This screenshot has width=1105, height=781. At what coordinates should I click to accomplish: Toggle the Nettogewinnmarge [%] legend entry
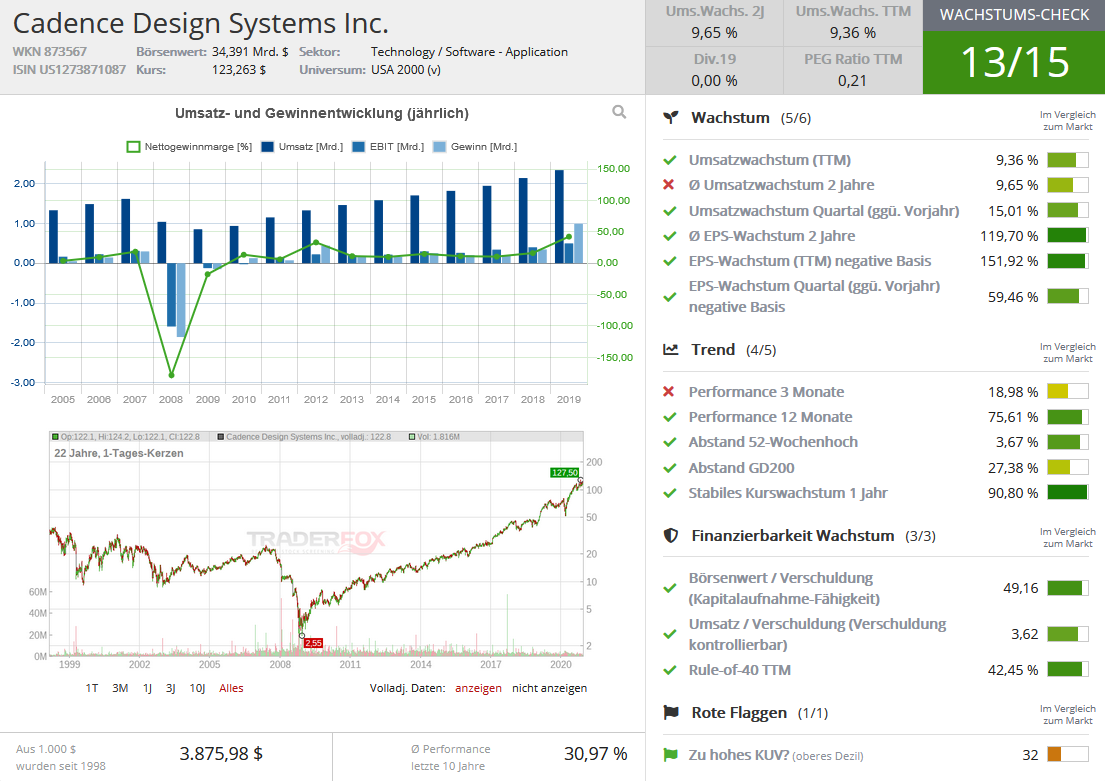click(189, 147)
